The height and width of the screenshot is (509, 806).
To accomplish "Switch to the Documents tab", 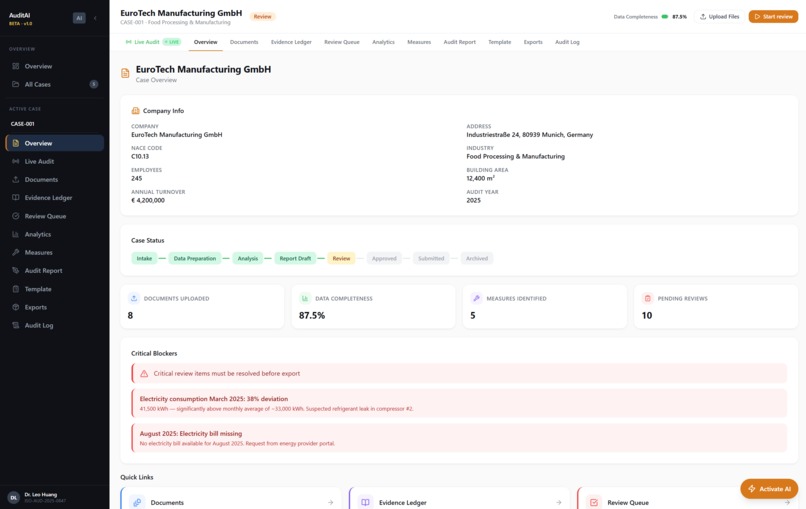I will (x=244, y=42).
